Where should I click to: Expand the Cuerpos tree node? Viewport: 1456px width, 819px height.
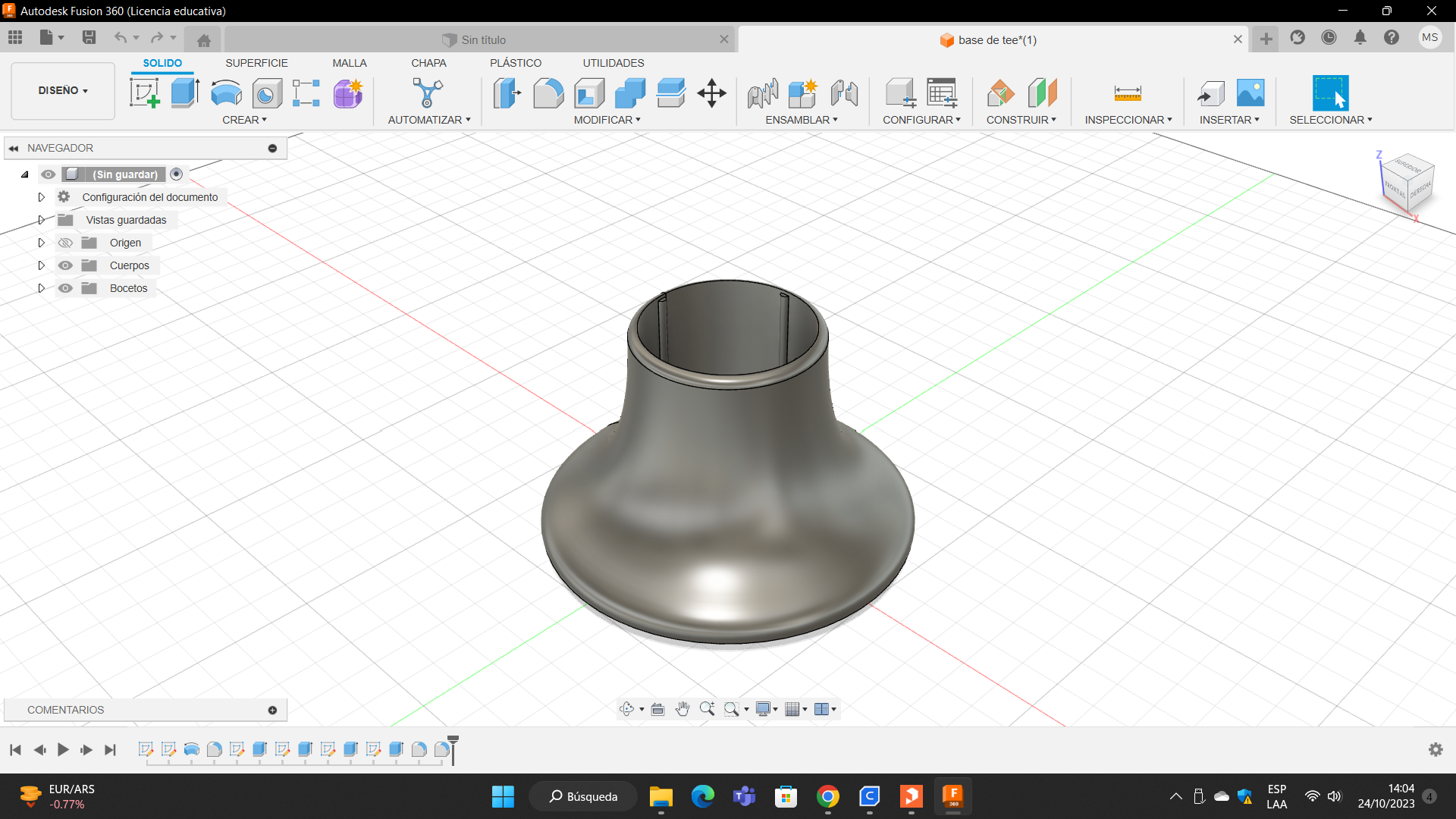pyautogui.click(x=42, y=265)
